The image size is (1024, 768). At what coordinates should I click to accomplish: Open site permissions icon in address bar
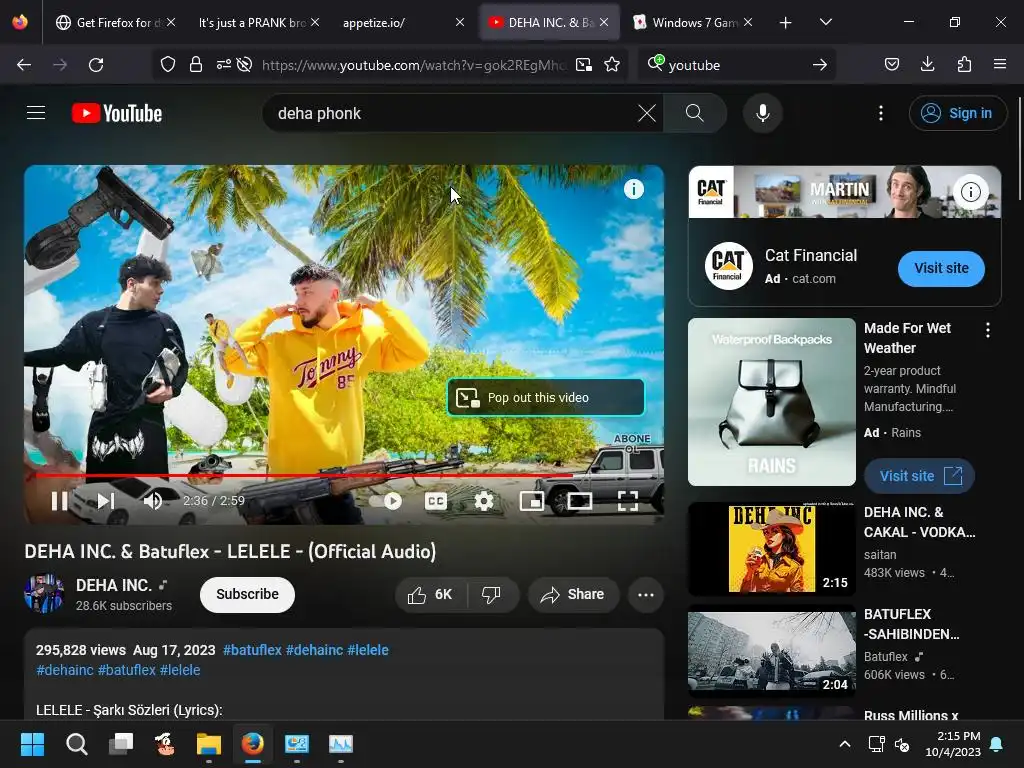pyautogui.click(x=223, y=65)
